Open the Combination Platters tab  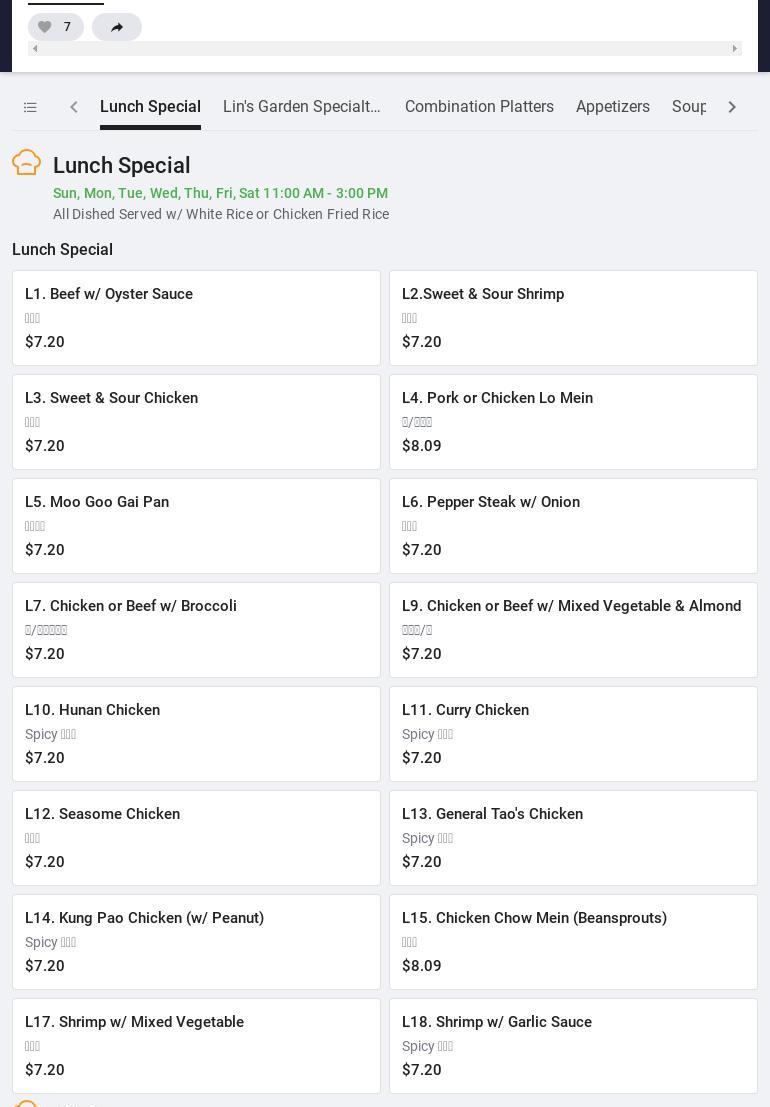pyautogui.click(x=479, y=107)
